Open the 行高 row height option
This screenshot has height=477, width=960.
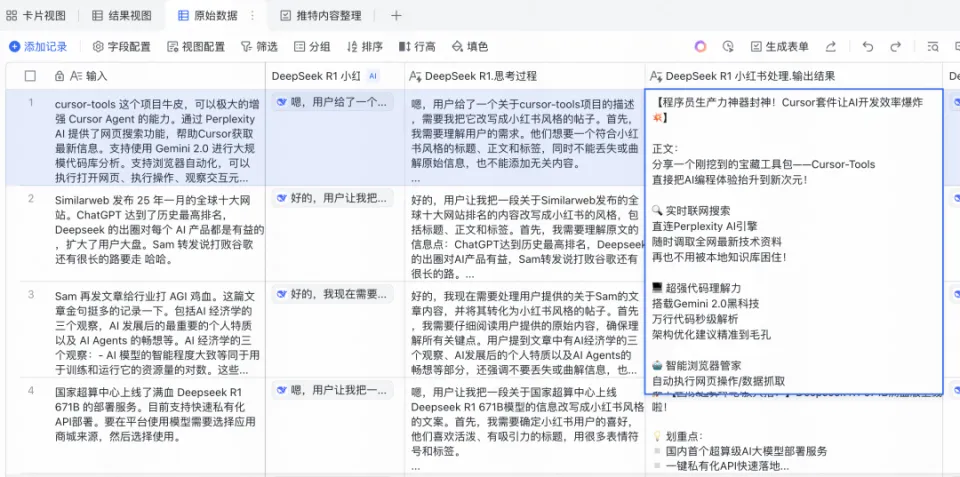[x=417, y=47]
